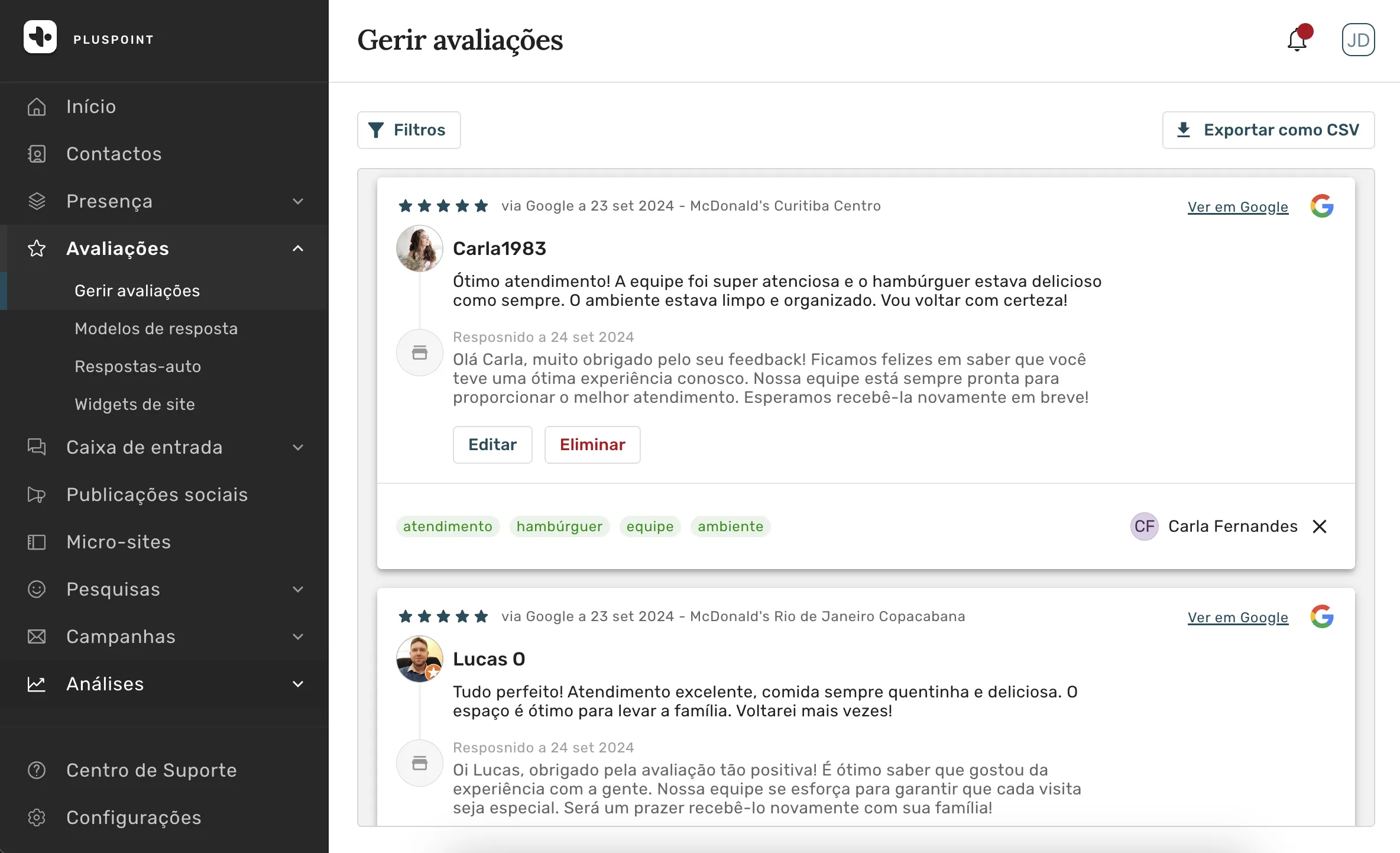
Task: Click the Filtros button
Action: [x=409, y=130]
